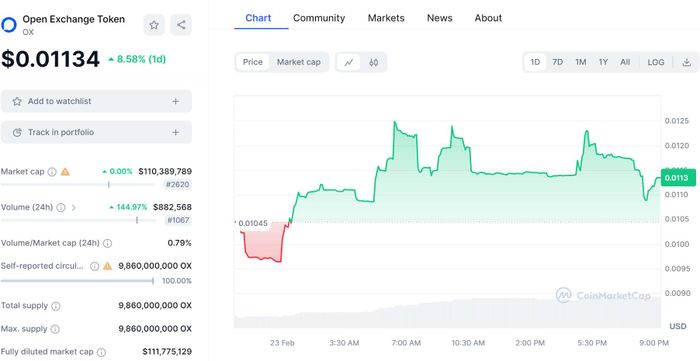Open the Markets tab
This screenshot has width=700, height=361.
click(x=386, y=18)
